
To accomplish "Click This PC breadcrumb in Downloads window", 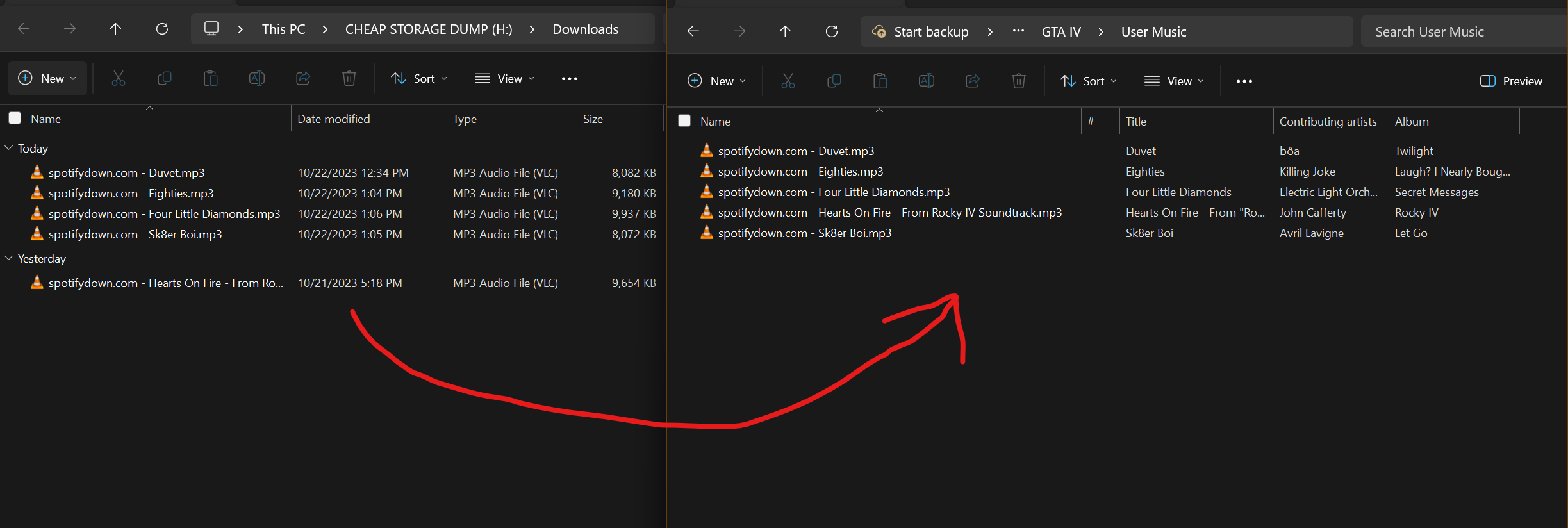I will [283, 29].
